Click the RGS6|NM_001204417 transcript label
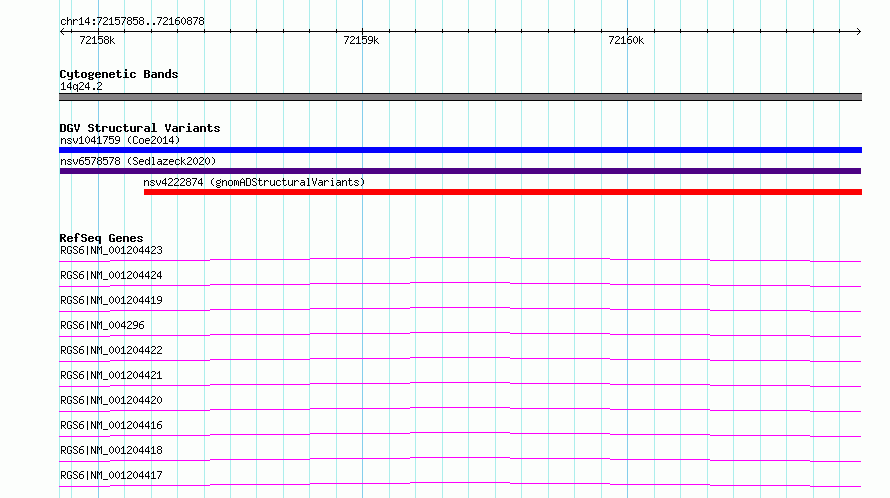 pos(111,475)
